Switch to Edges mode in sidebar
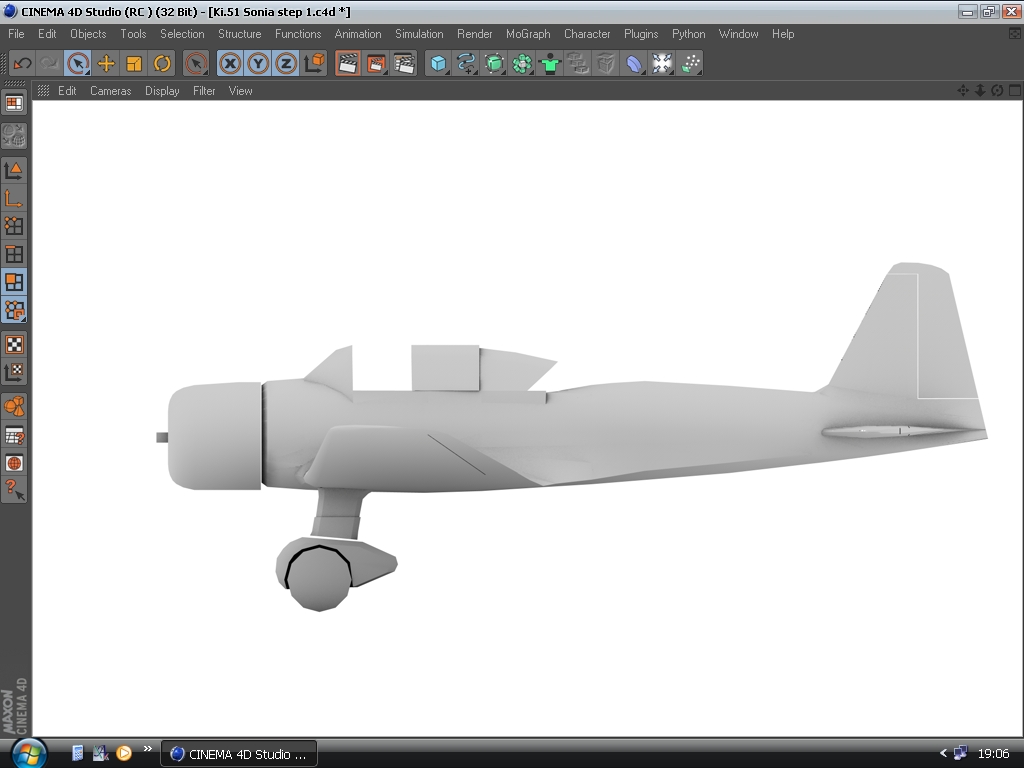Screen dimensions: 1024x768 click(x=14, y=254)
